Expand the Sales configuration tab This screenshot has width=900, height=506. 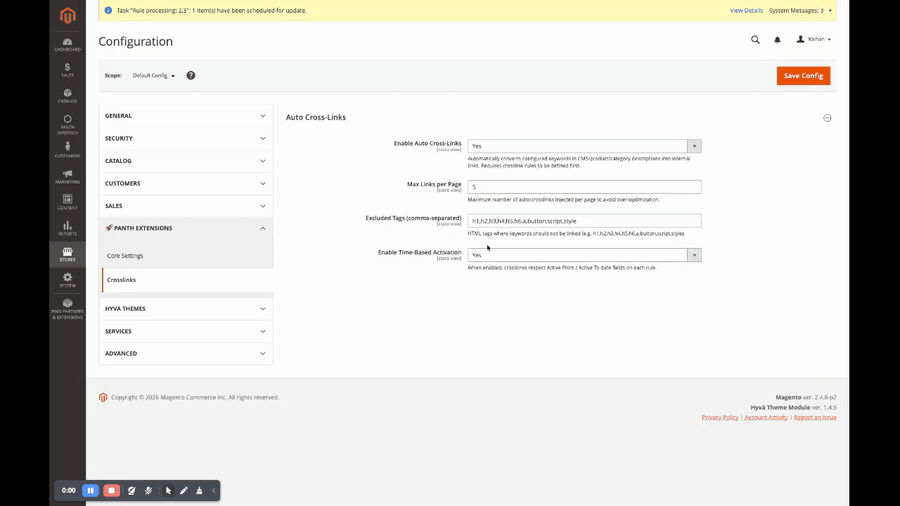pos(186,206)
